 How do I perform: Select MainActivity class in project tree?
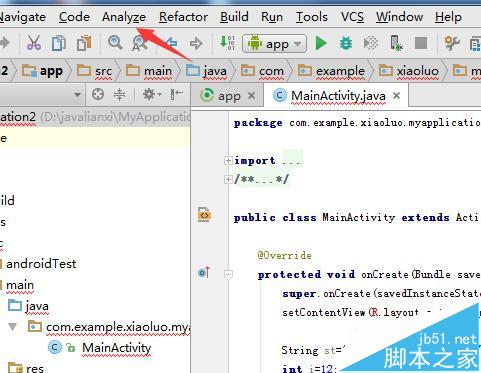[117, 348]
